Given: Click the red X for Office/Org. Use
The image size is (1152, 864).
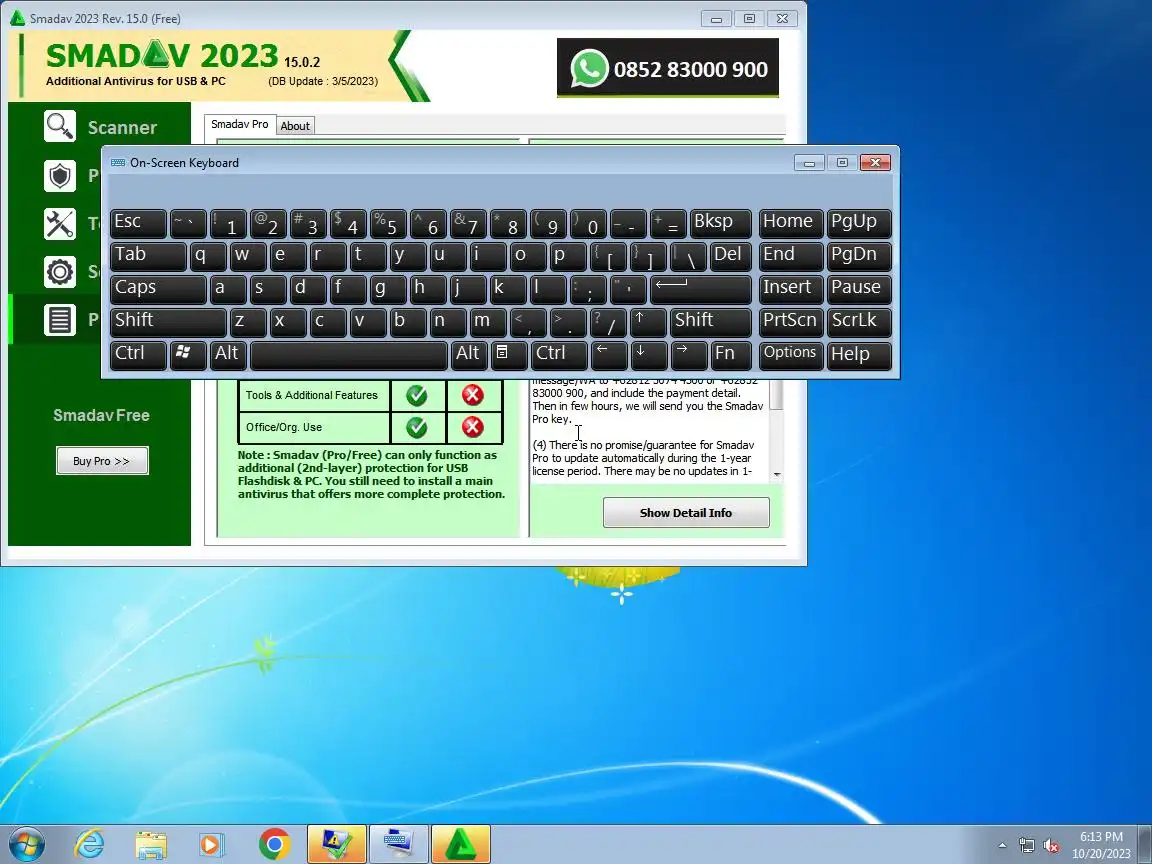Looking at the screenshot, I should pyautogui.click(x=472, y=427).
